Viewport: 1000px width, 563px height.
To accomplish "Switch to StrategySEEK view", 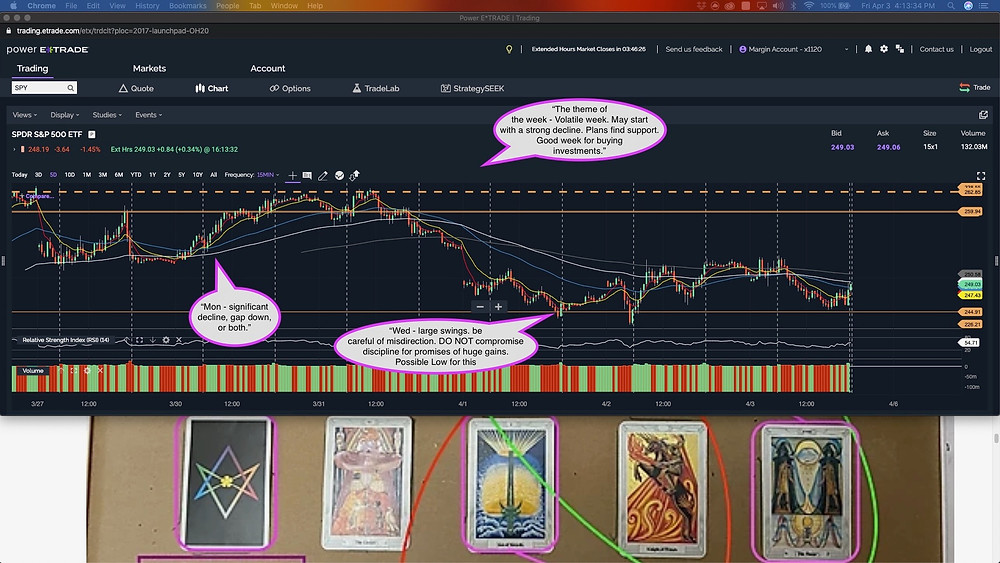I will click(x=472, y=89).
